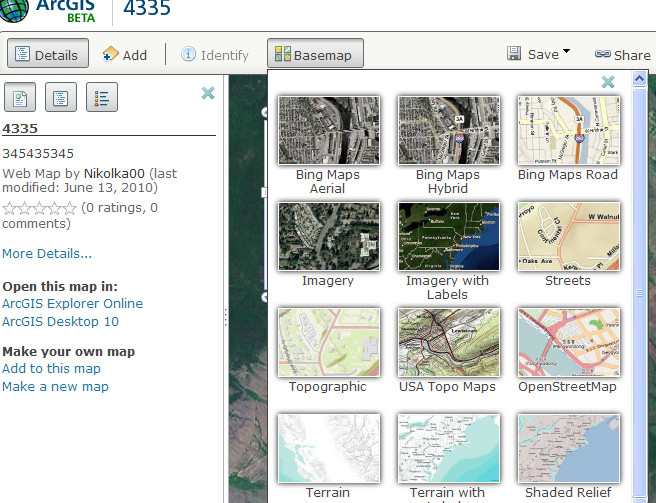Activate the Identify tool

coord(214,55)
